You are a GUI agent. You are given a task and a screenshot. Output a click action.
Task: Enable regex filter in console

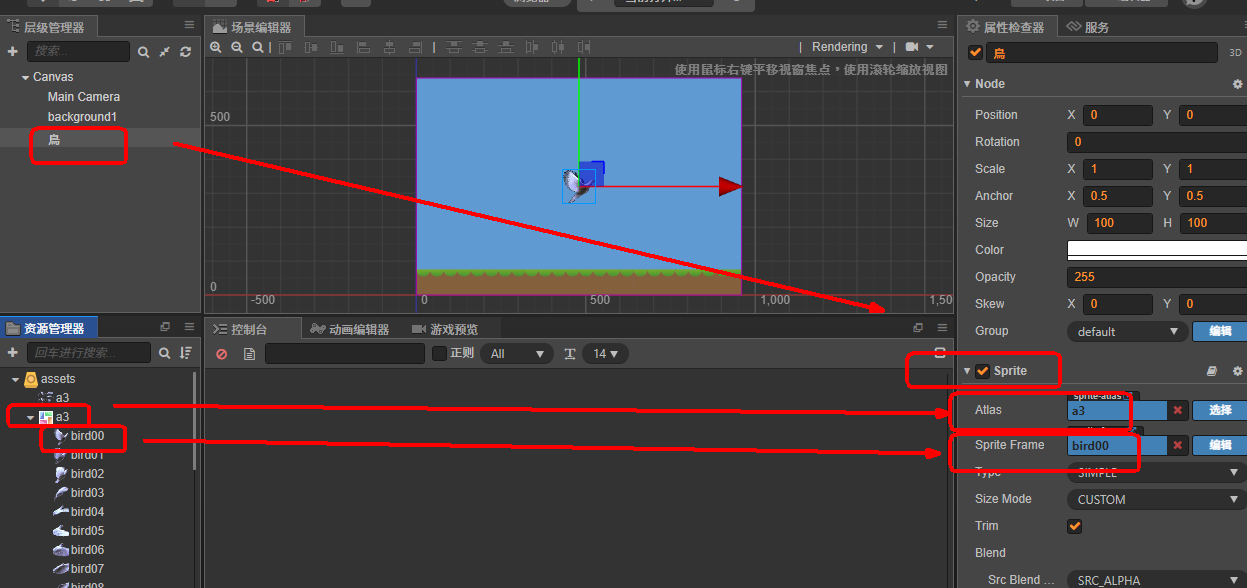pos(439,353)
